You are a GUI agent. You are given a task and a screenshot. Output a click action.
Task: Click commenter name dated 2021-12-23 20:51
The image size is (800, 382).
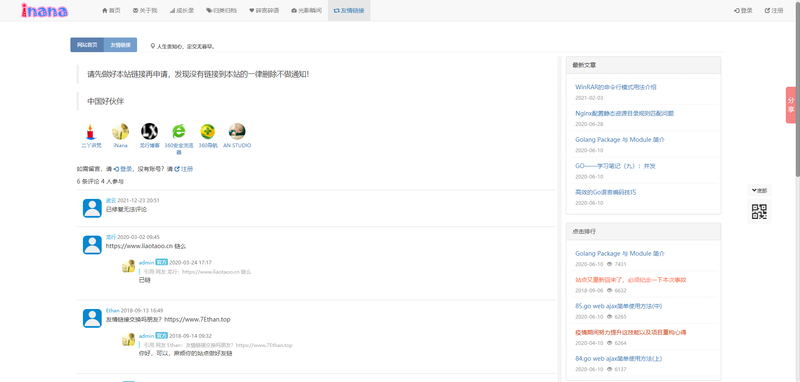click(x=111, y=200)
